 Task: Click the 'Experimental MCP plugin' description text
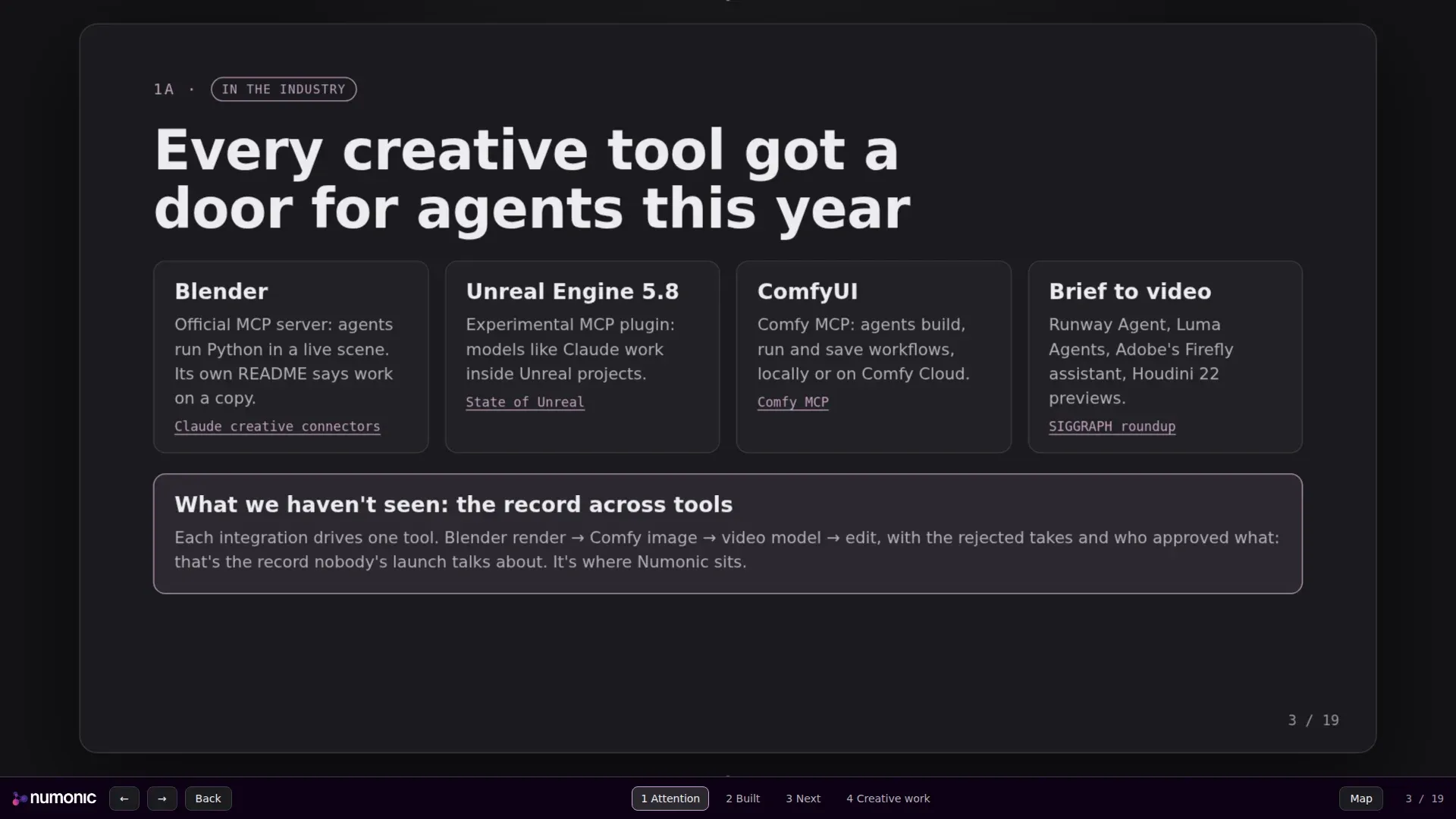[x=570, y=349]
